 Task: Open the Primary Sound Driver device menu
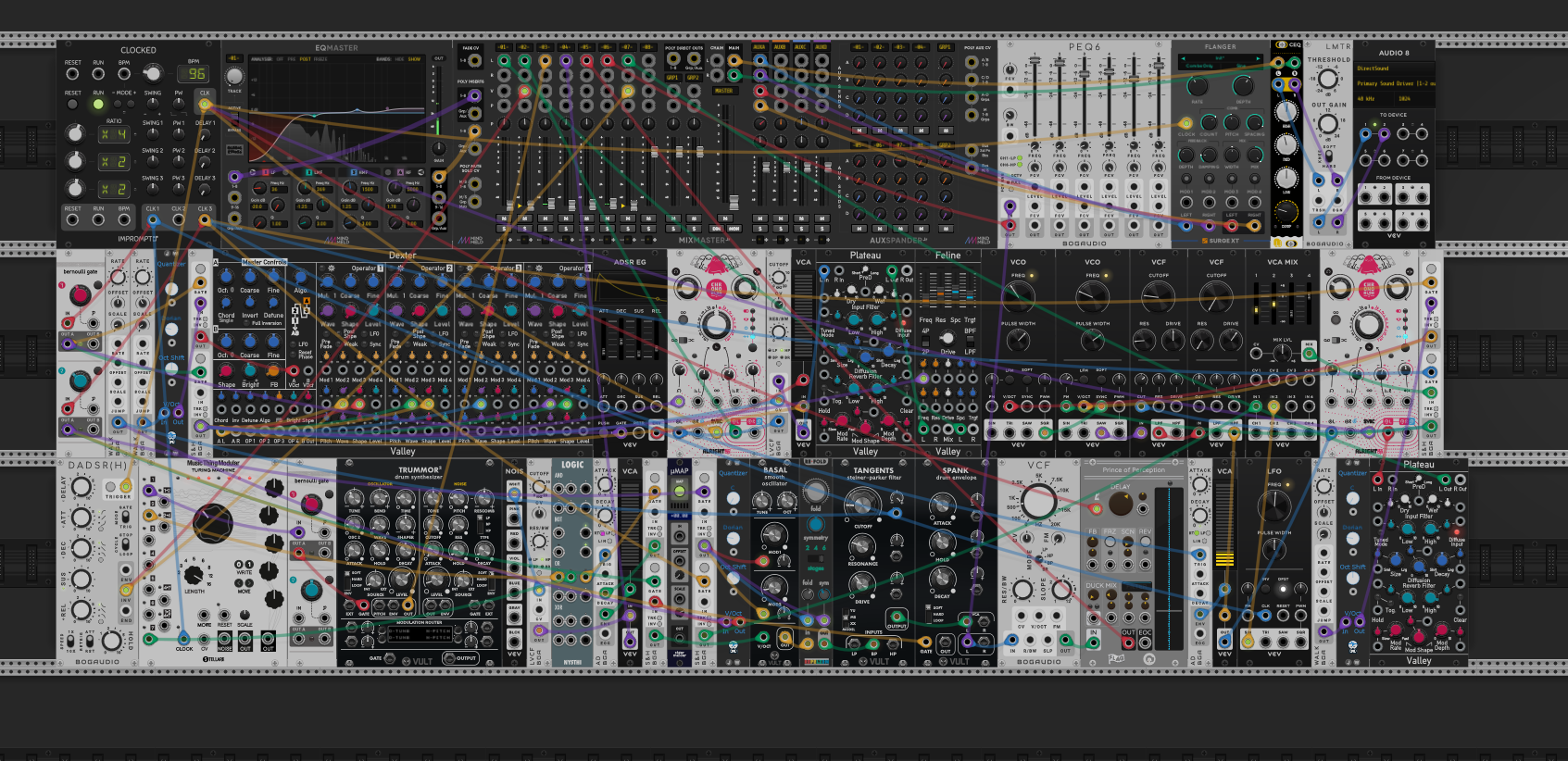(1394, 83)
